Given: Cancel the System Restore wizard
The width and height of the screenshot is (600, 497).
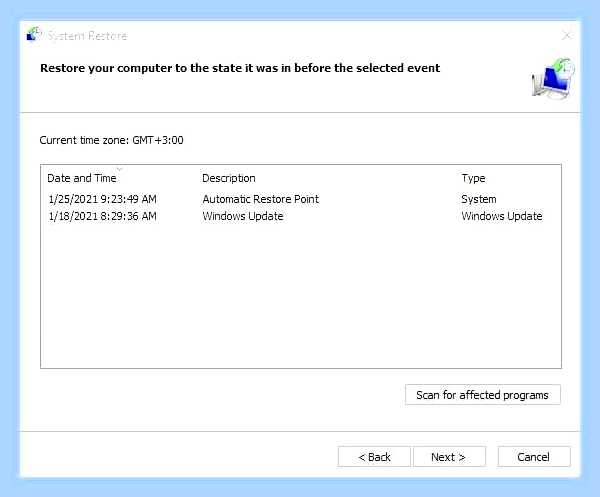Looking at the screenshot, I should coord(534,457).
